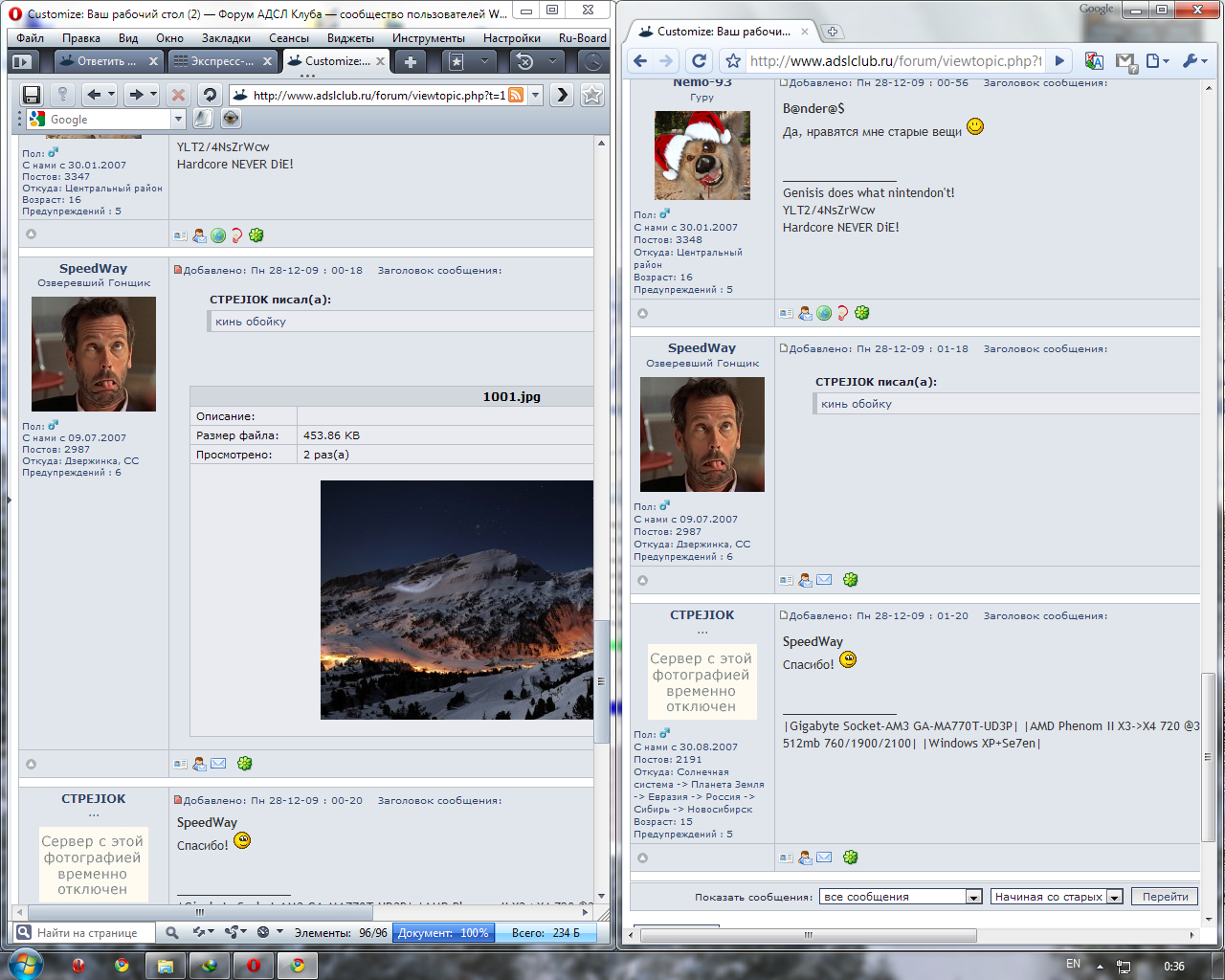1225x980 pixels.
Task: Click the Opera reload page button
Action: tap(210, 95)
